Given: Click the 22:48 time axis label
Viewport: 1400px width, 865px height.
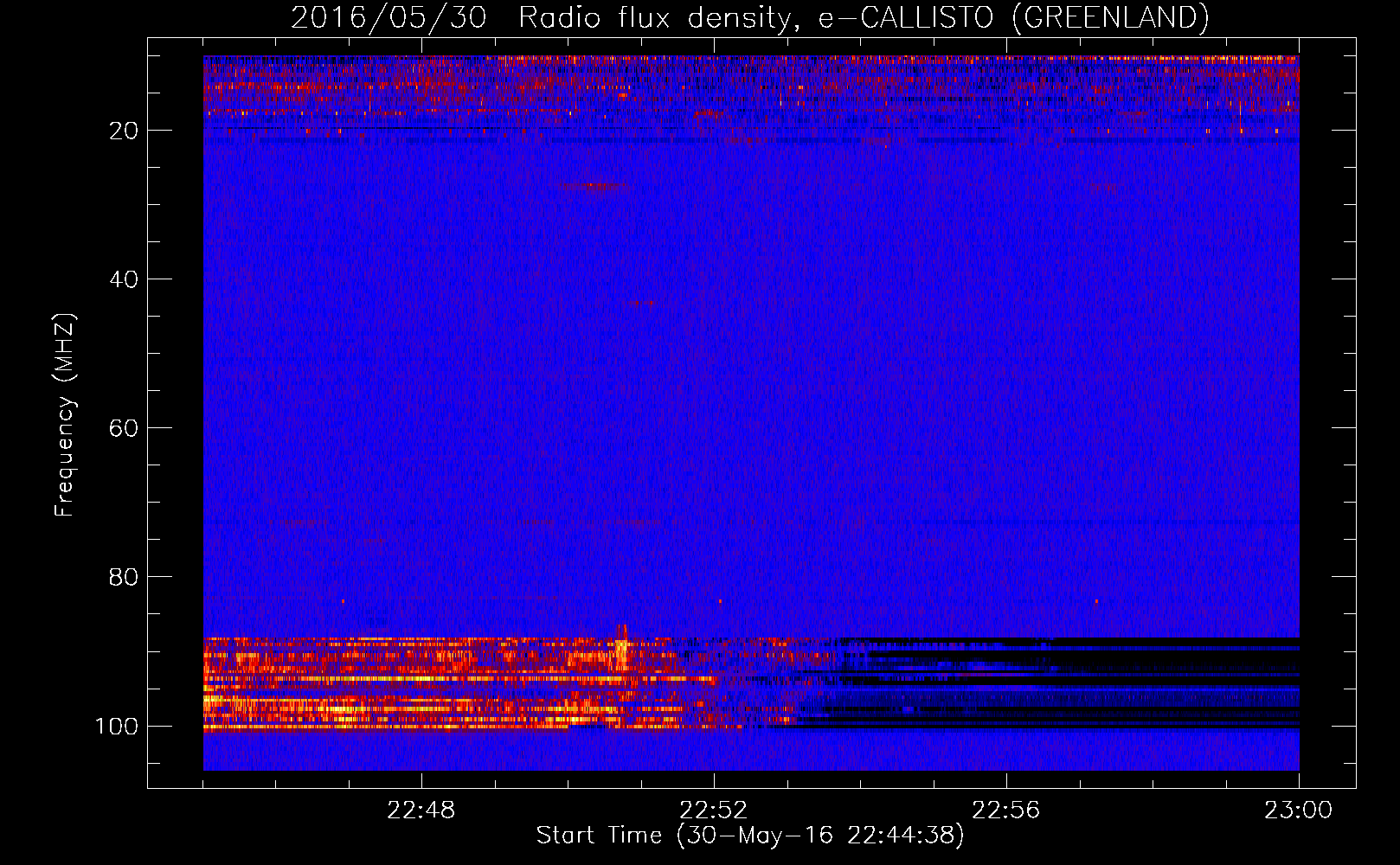Looking at the screenshot, I should 421,811.
